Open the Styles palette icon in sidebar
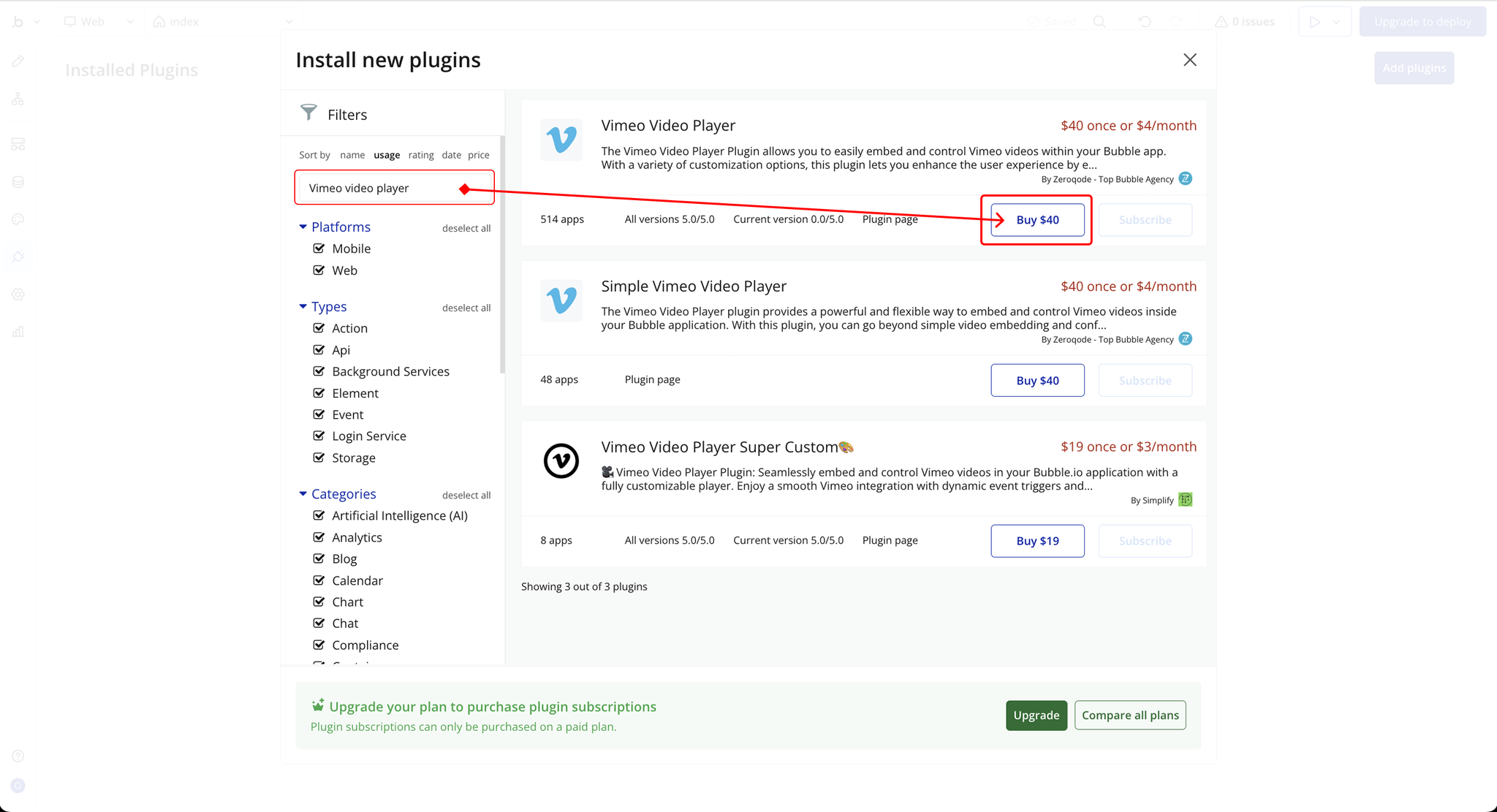1497x812 pixels. (18, 219)
